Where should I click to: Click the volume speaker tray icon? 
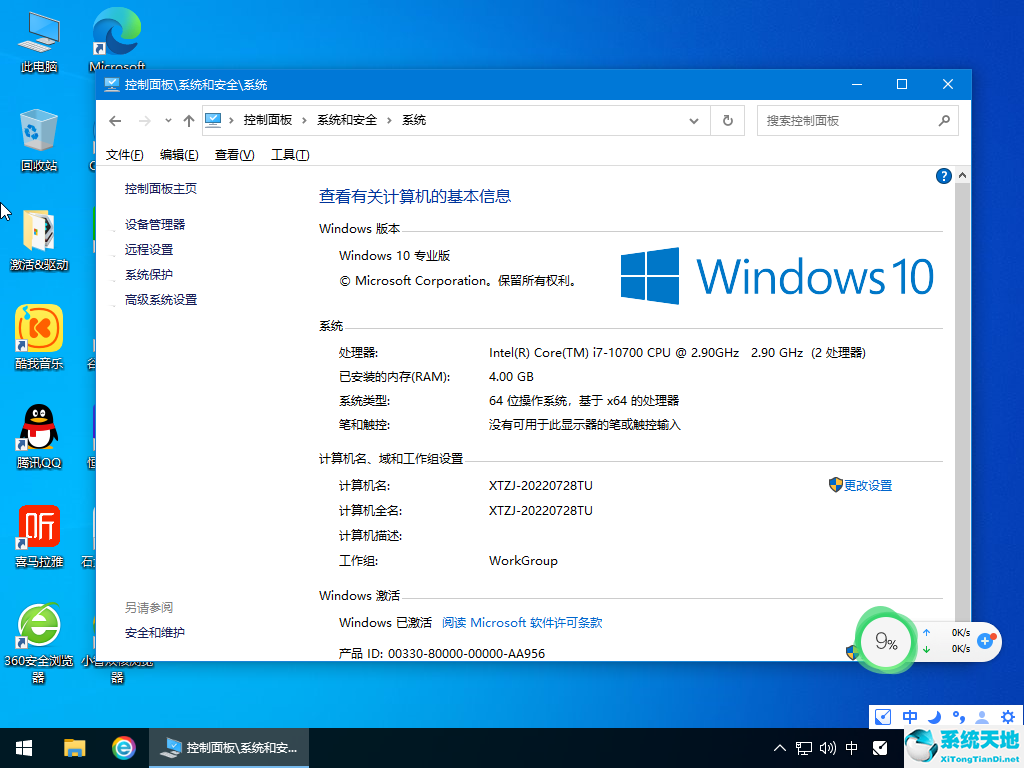(827, 748)
